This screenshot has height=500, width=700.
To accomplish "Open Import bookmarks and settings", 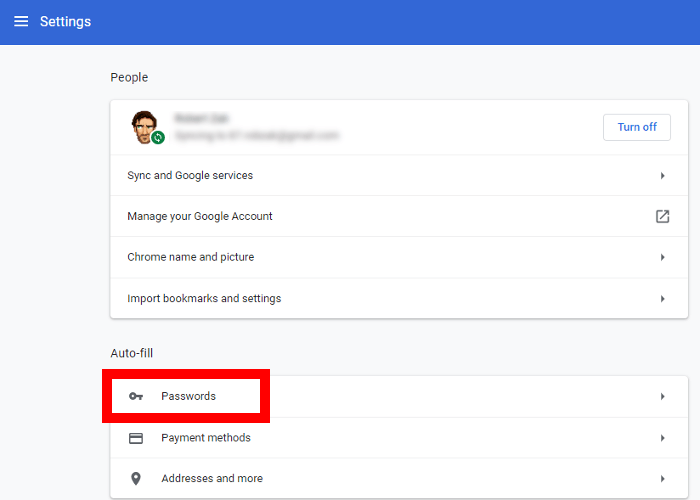I will pyautogui.click(x=399, y=298).
